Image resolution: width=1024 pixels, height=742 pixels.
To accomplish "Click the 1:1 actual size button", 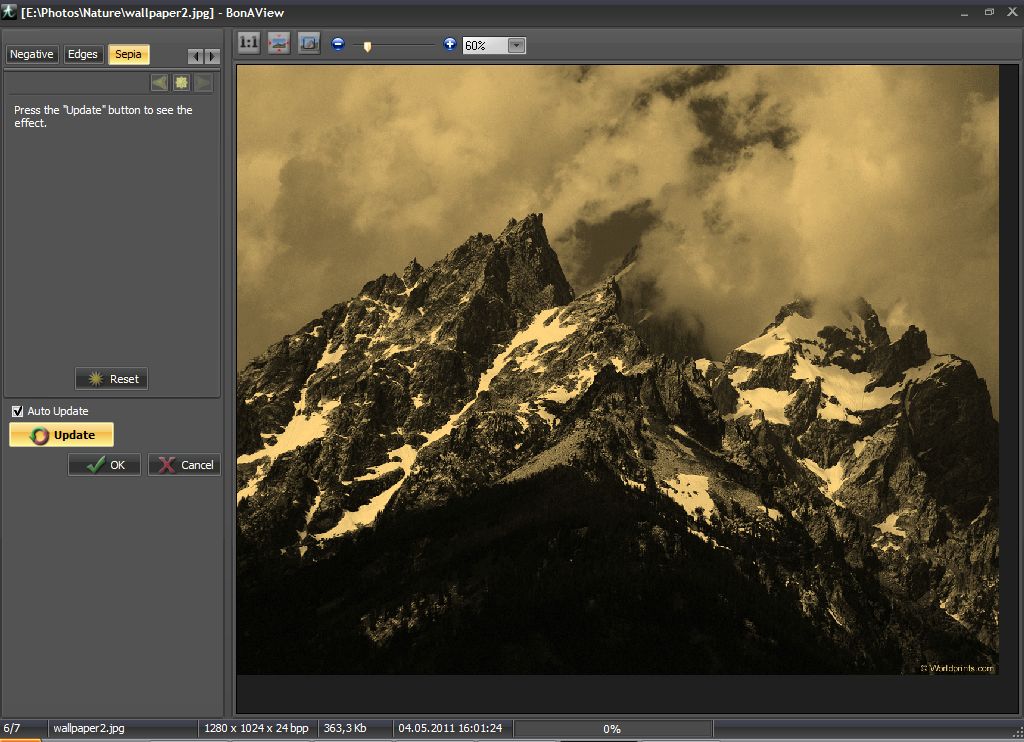I will click(248, 45).
